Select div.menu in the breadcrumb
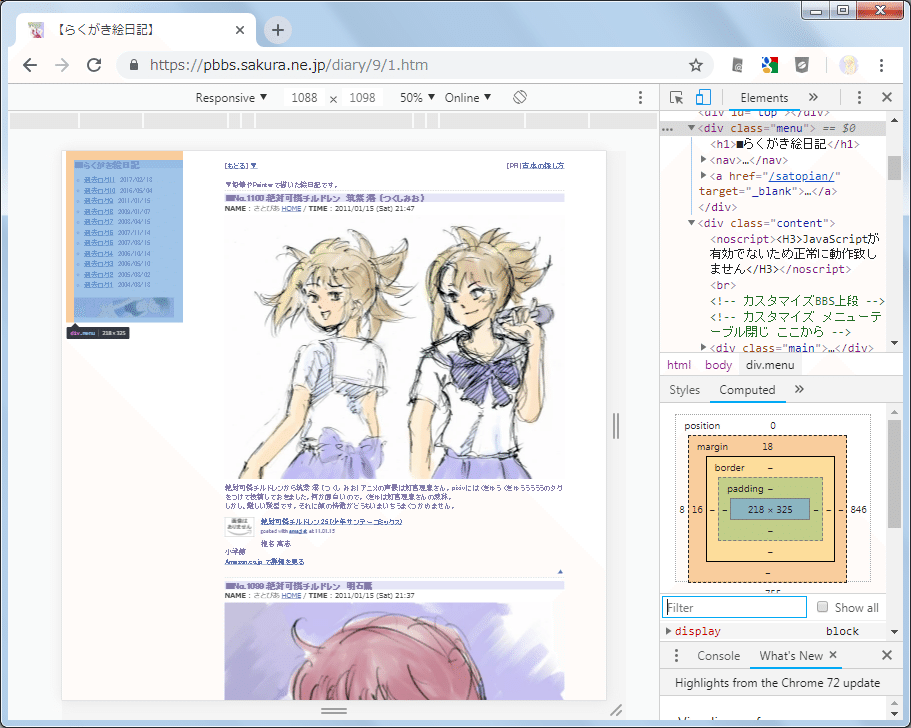The image size is (911, 728). pyautogui.click(x=770, y=365)
